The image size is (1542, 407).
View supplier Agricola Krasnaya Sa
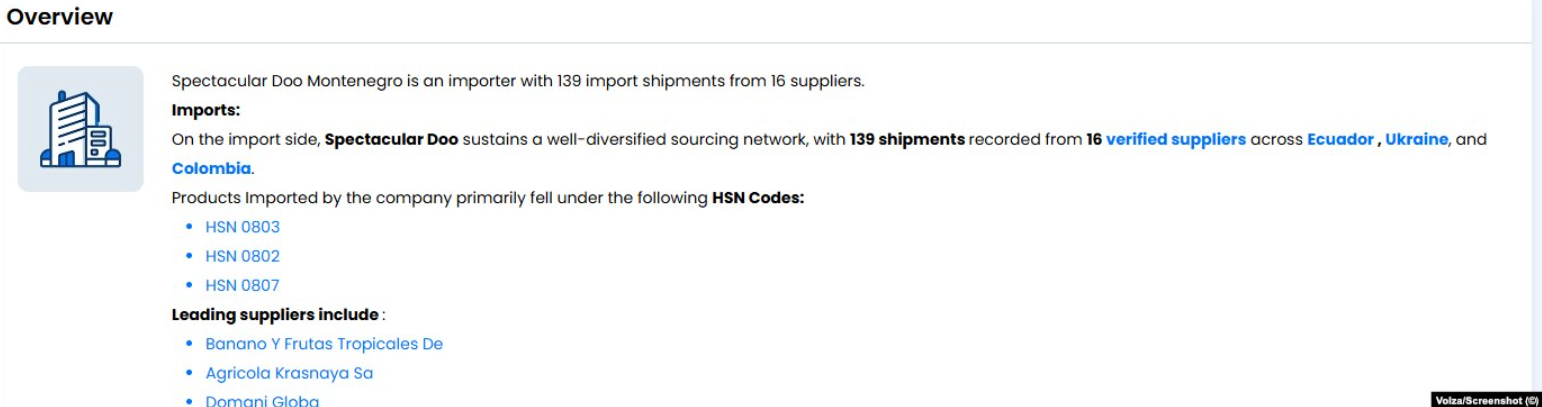click(289, 373)
